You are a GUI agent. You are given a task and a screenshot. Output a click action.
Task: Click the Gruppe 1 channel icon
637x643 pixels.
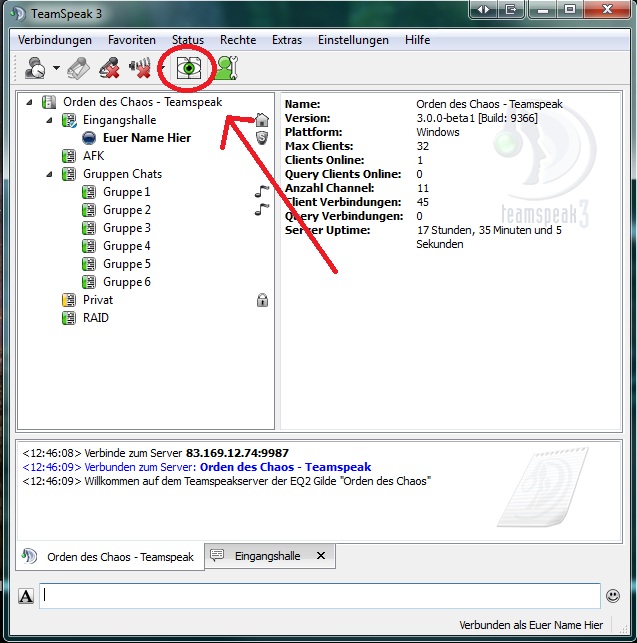pyautogui.click(x=89, y=192)
